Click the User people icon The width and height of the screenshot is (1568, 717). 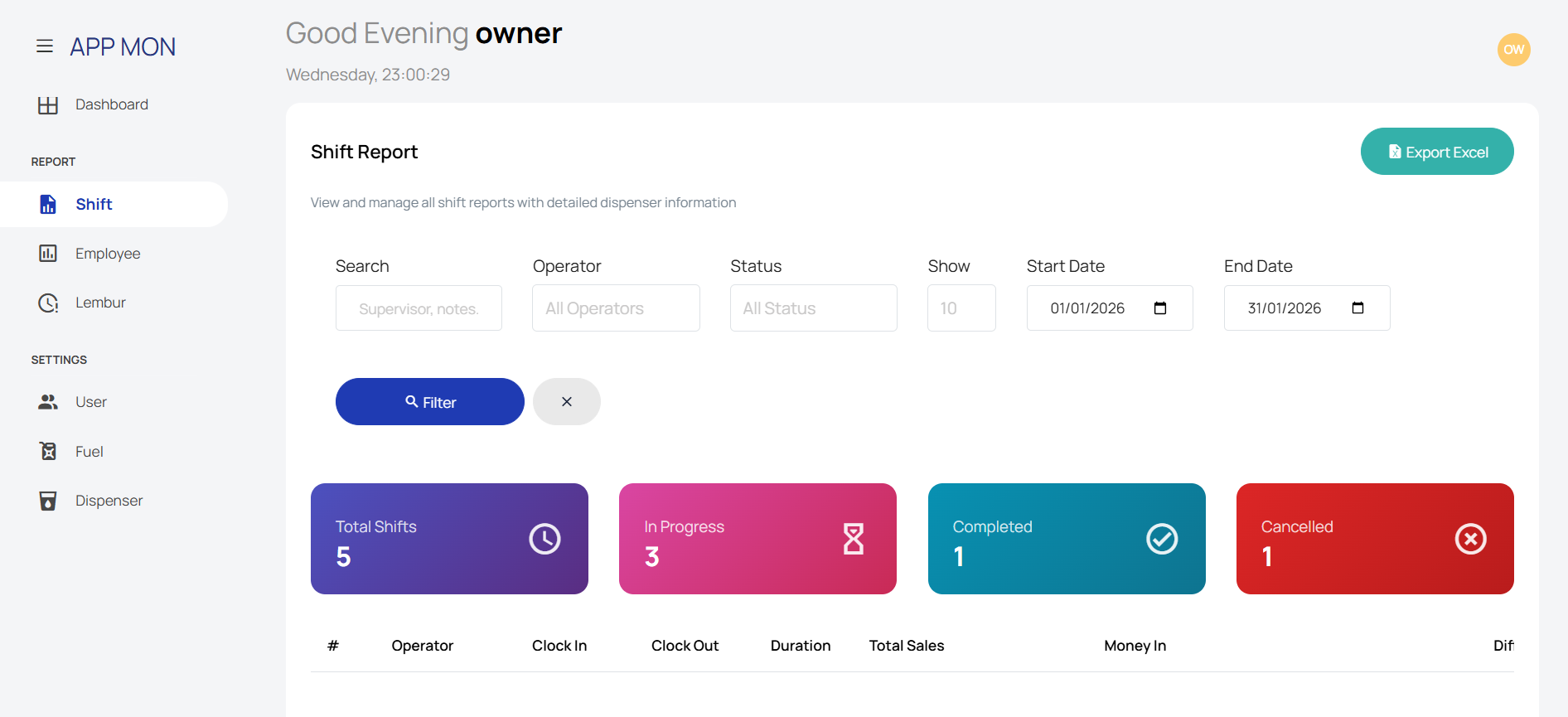pyautogui.click(x=48, y=402)
